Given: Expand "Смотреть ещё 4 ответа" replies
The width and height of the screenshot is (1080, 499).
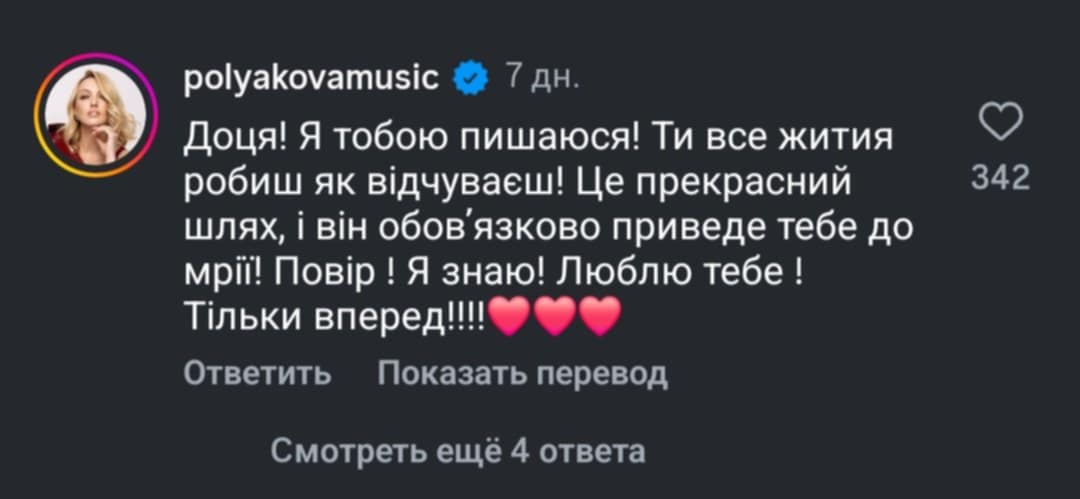Looking at the screenshot, I should point(458,451).
